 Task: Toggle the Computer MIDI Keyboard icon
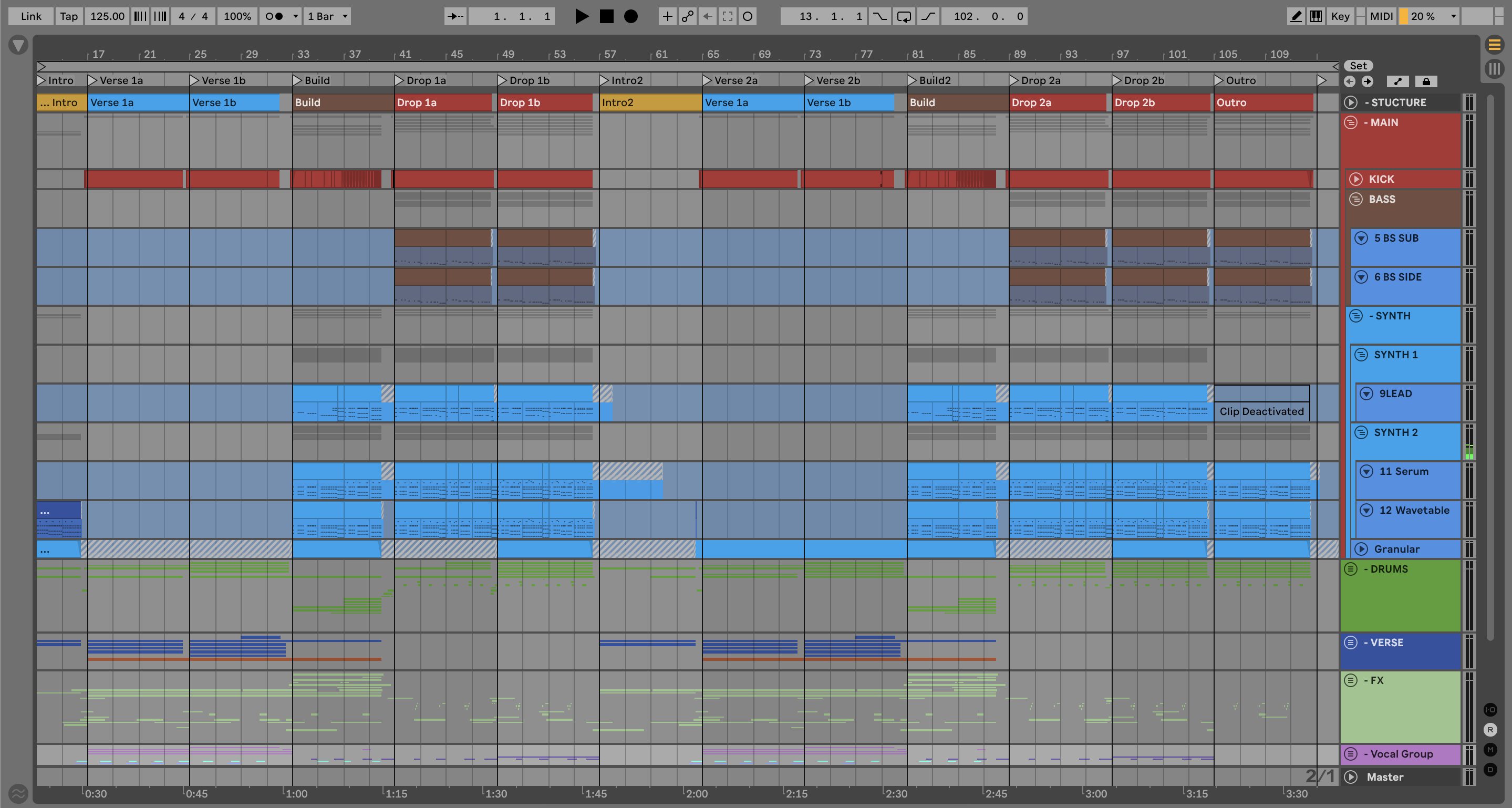click(x=1316, y=16)
